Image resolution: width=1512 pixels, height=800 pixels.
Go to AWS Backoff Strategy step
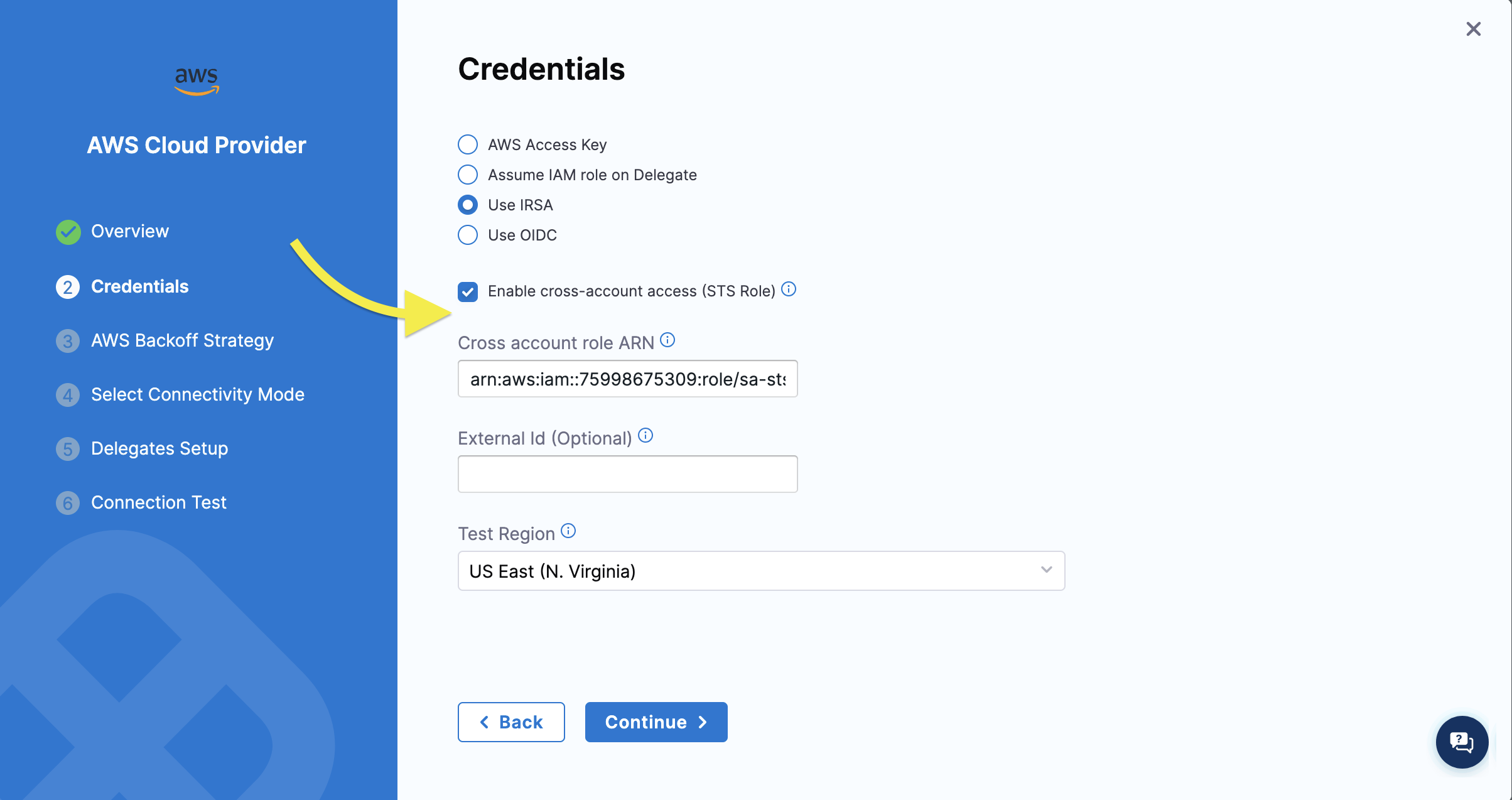coord(182,340)
